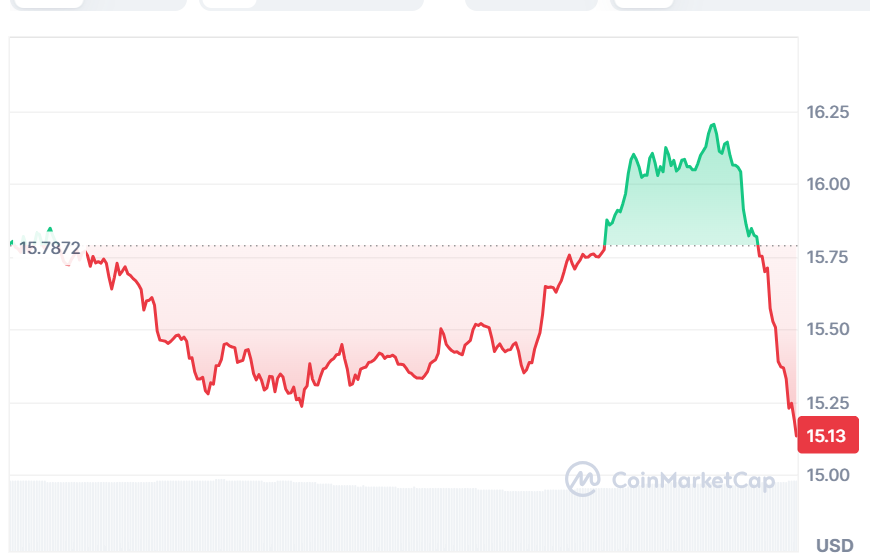This screenshot has height=559, width=870.
Task: Click the CoinMarketCap watermark logo icon
Action: point(582,479)
